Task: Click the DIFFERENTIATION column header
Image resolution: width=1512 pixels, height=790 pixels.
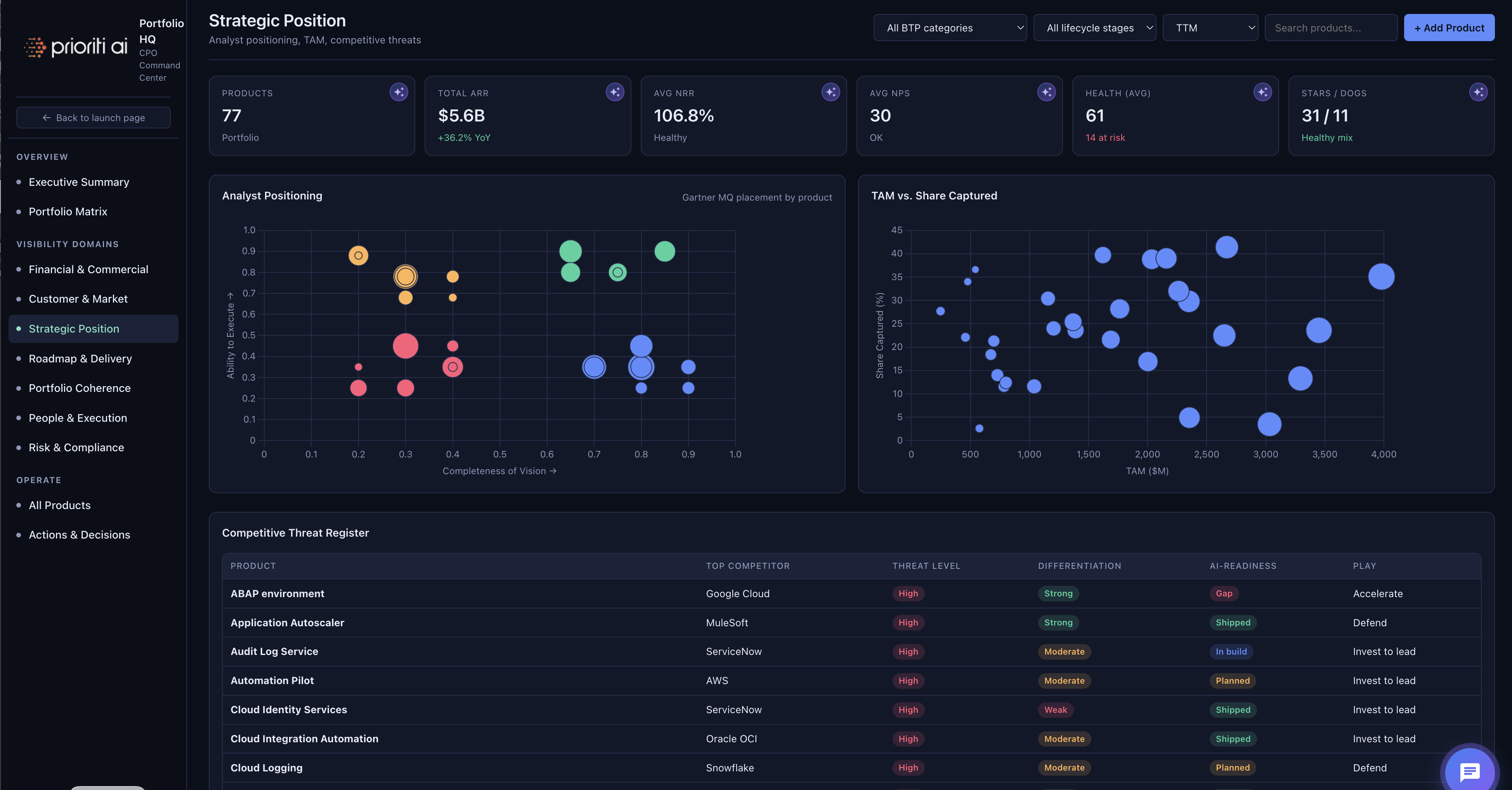Action: (x=1079, y=566)
